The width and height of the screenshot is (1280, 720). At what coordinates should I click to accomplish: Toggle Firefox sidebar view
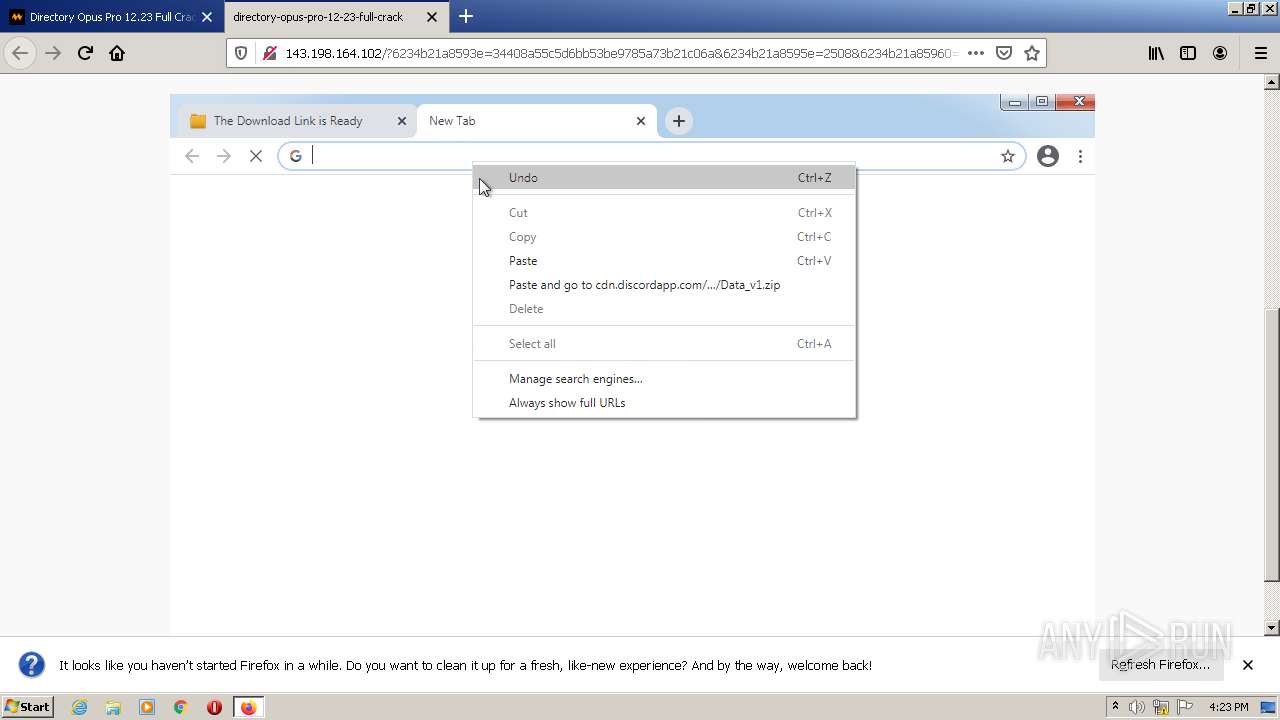click(x=1188, y=53)
